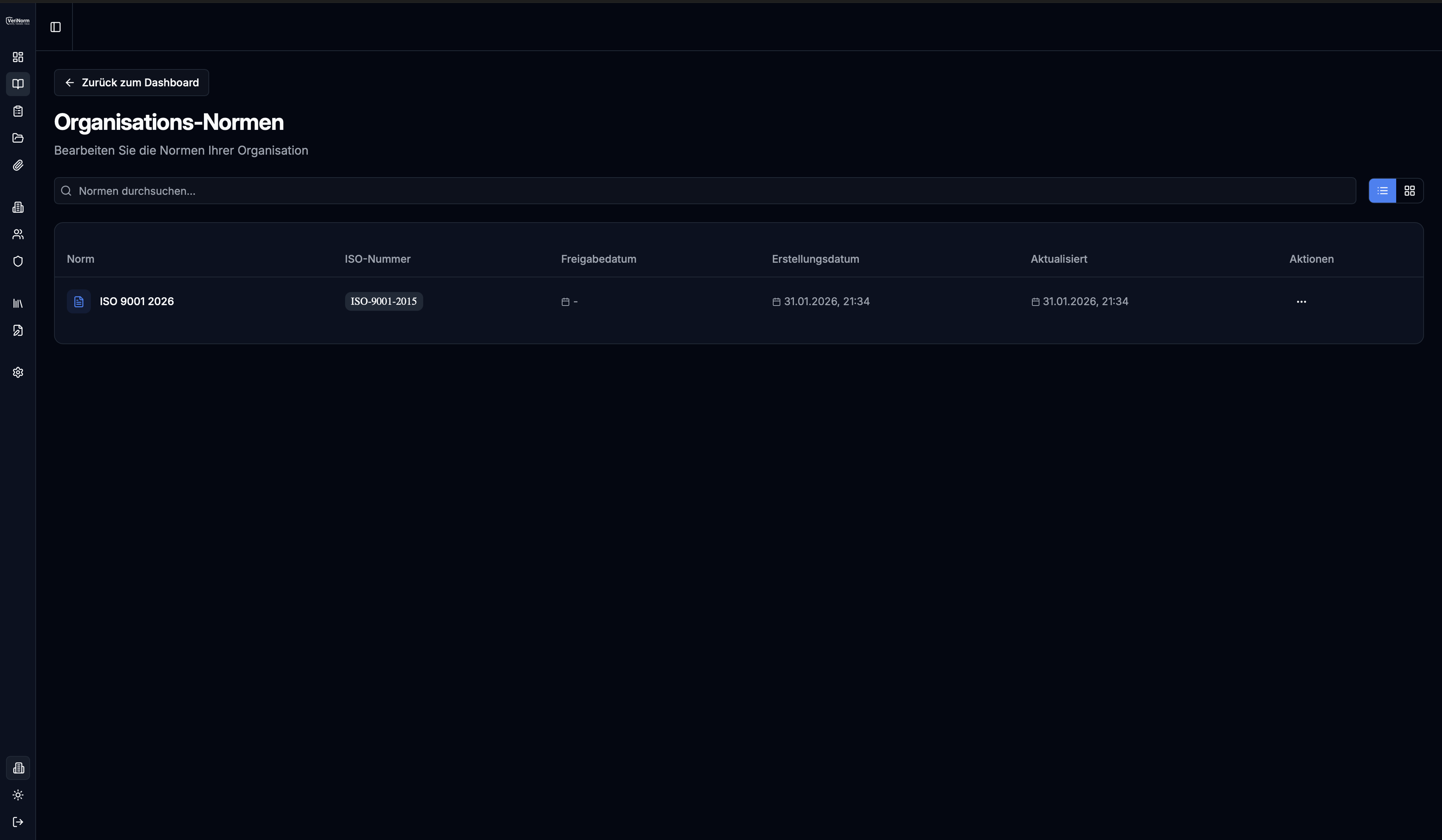Click the logout icon at sidebar bottom
The image size is (1442, 840).
tap(18, 822)
